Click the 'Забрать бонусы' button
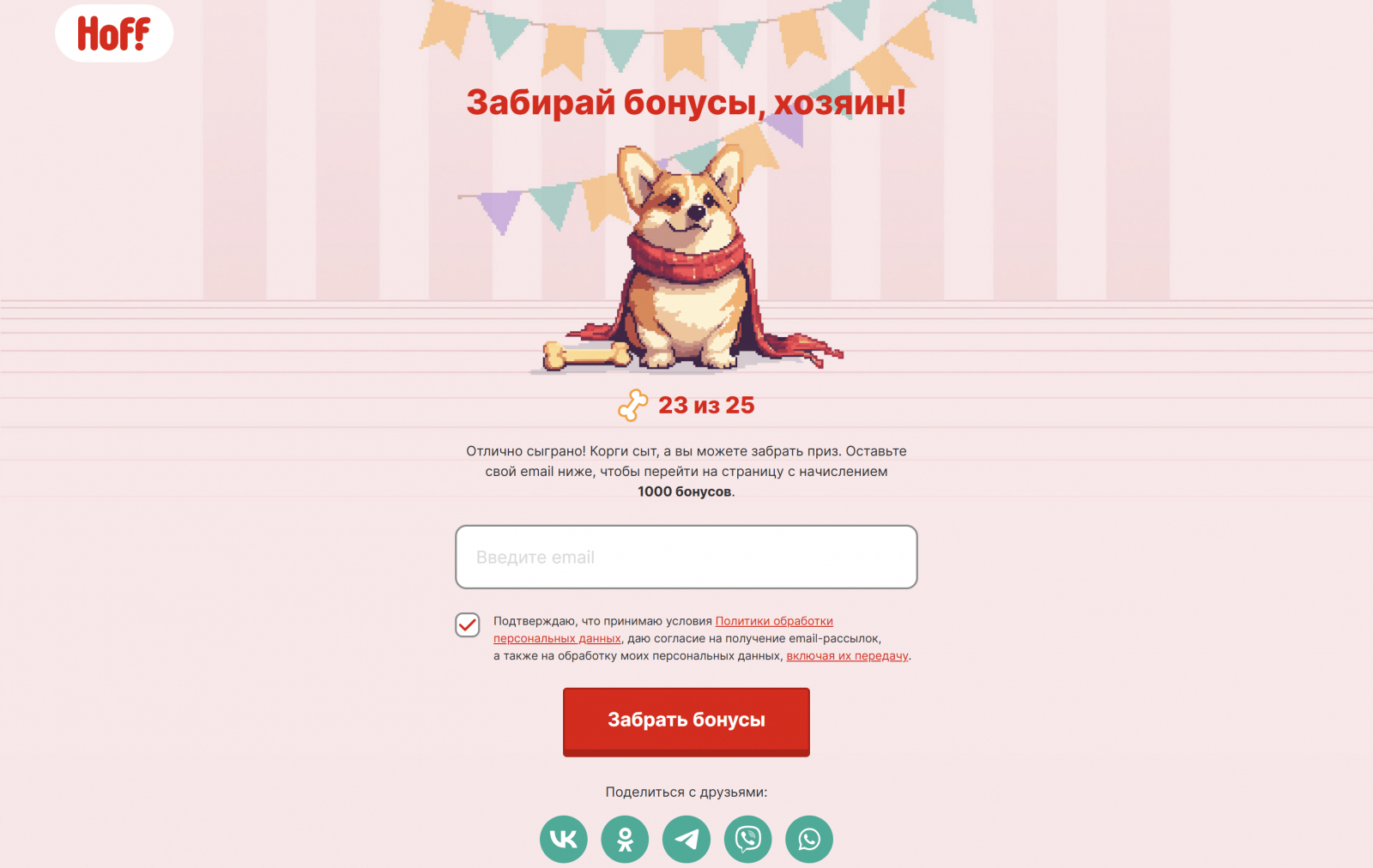This screenshot has width=1373, height=868. click(x=686, y=721)
